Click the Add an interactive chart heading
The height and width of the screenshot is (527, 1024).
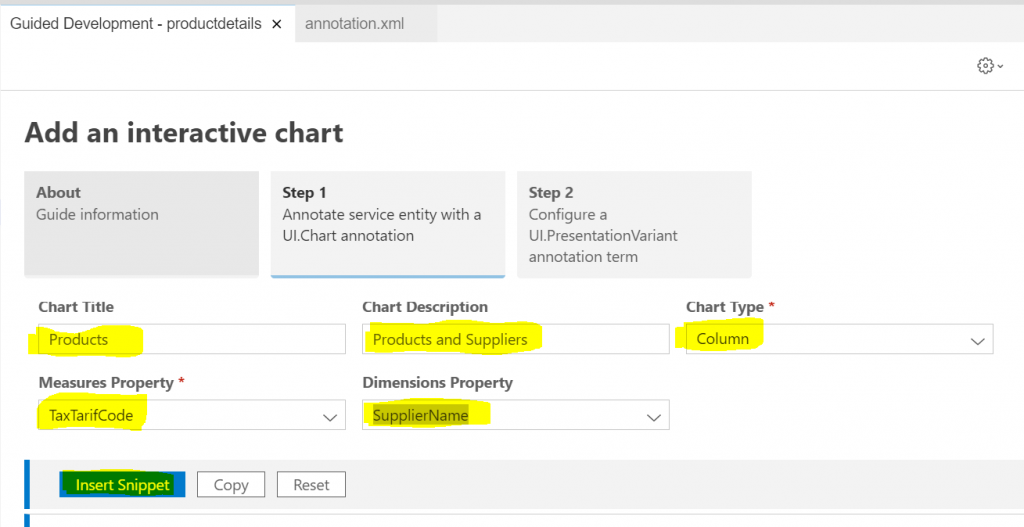(184, 133)
